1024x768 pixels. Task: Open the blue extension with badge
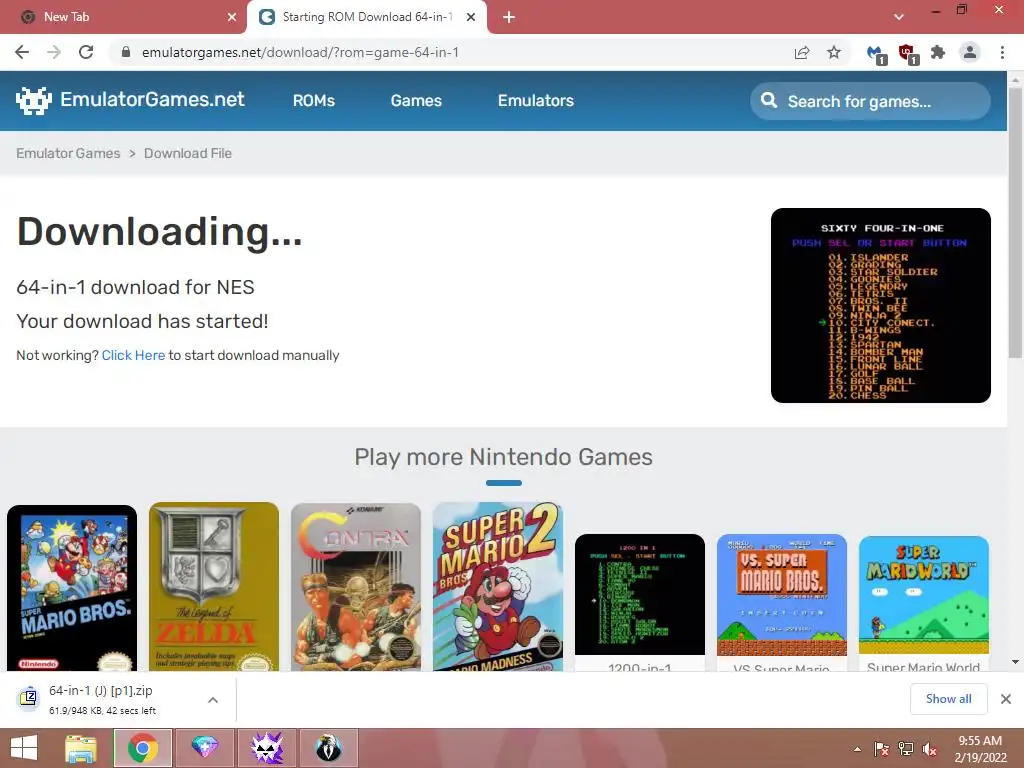pos(876,54)
